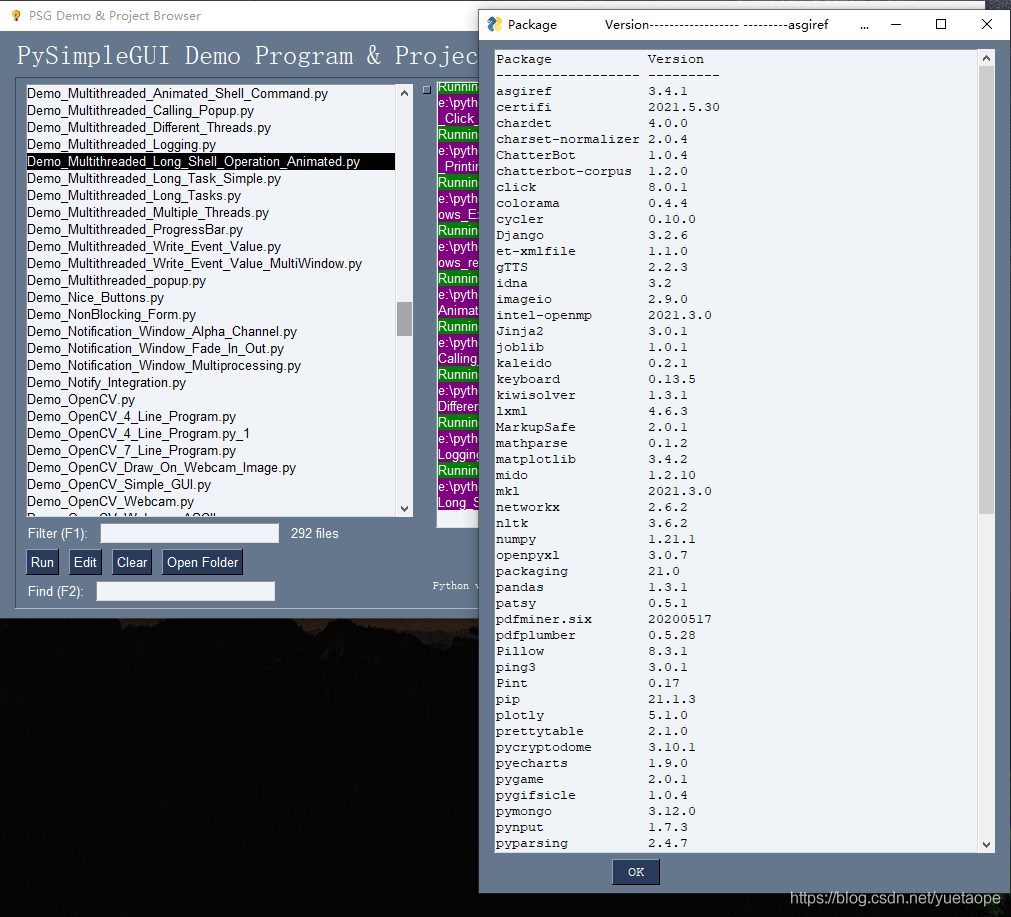Click the Pillow package row

[x=591, y=651]
